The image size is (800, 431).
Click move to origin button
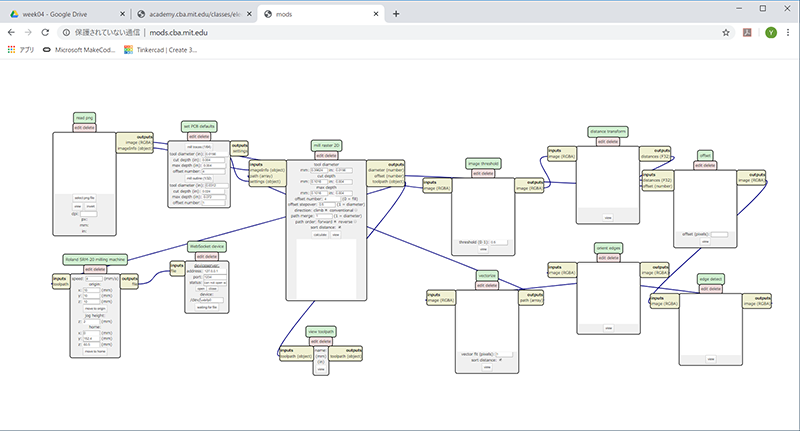tap(95, 309)
